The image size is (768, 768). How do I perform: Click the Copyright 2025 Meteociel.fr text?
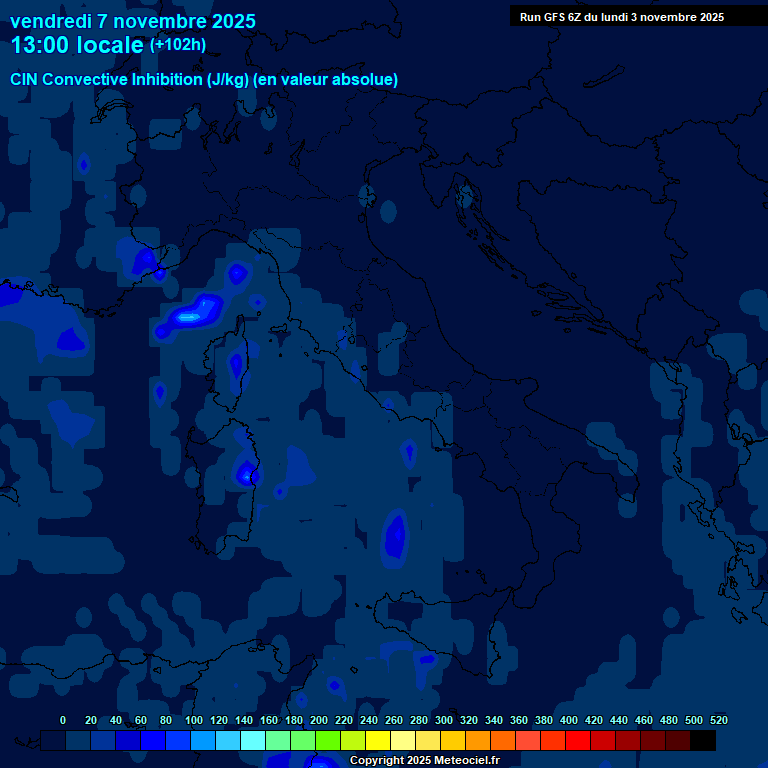tap(424, 760)
